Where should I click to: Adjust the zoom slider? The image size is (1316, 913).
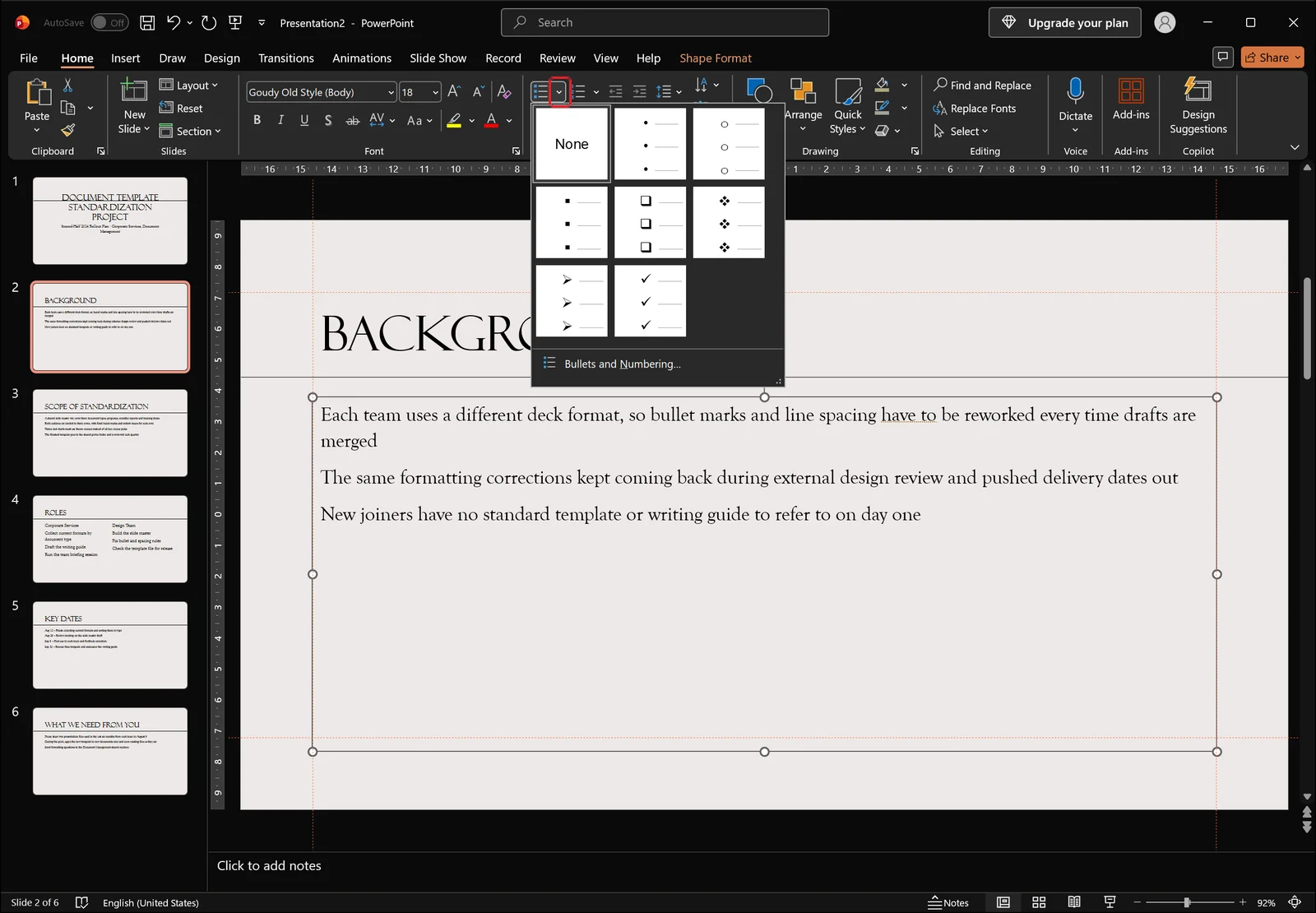1187,902
